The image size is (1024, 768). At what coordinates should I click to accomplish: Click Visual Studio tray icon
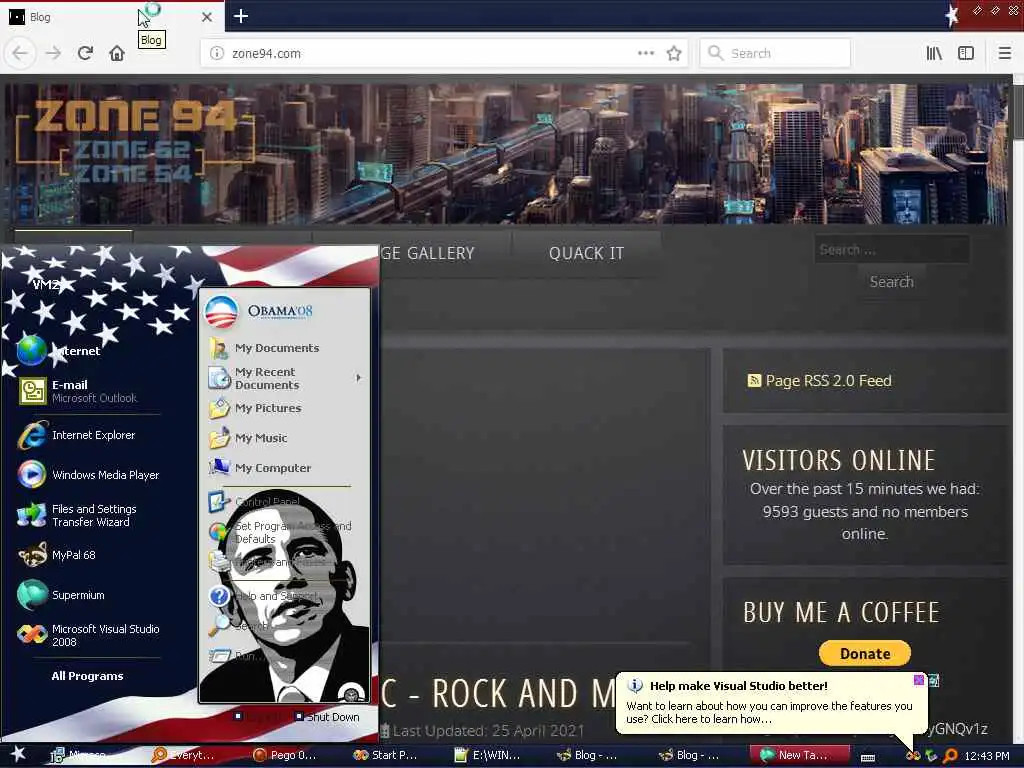(x=912, y=756)
